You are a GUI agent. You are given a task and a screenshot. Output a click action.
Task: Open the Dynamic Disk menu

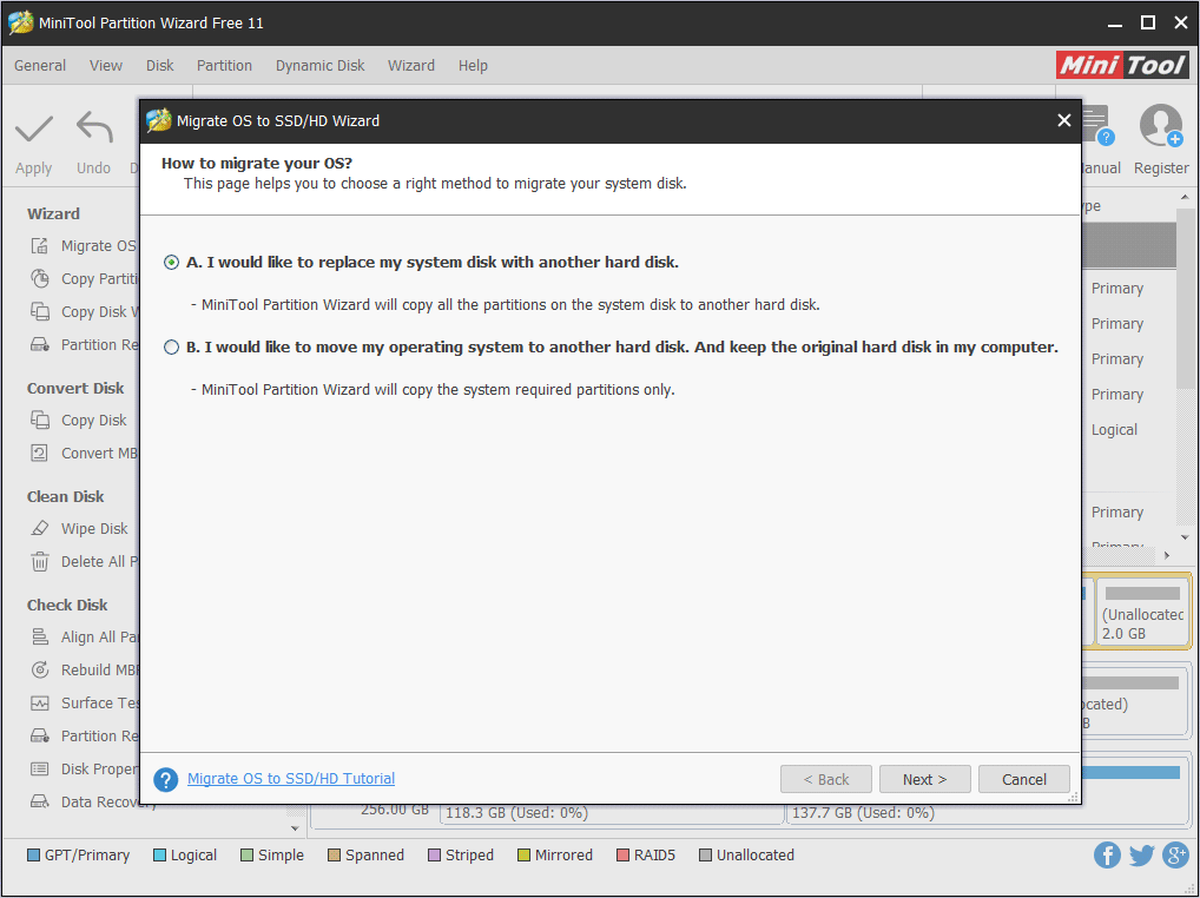click(320, 66)
